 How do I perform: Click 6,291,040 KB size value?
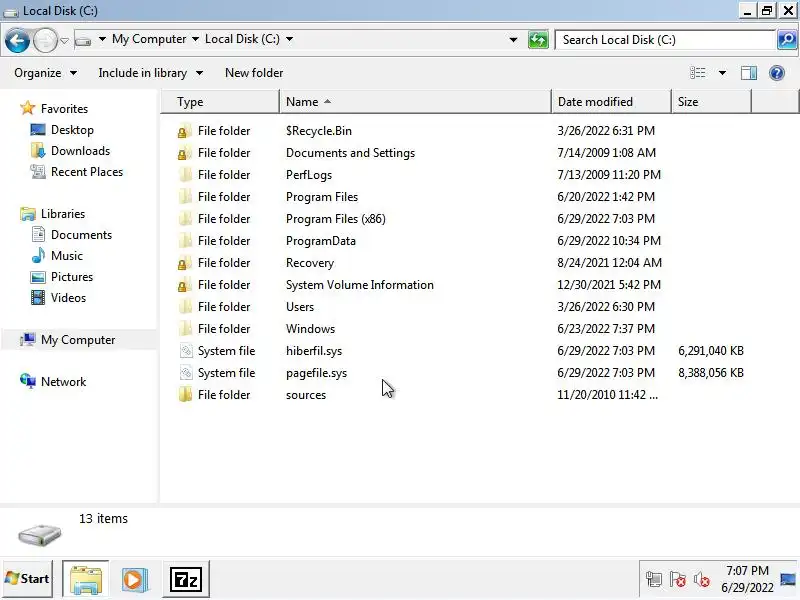711,351
